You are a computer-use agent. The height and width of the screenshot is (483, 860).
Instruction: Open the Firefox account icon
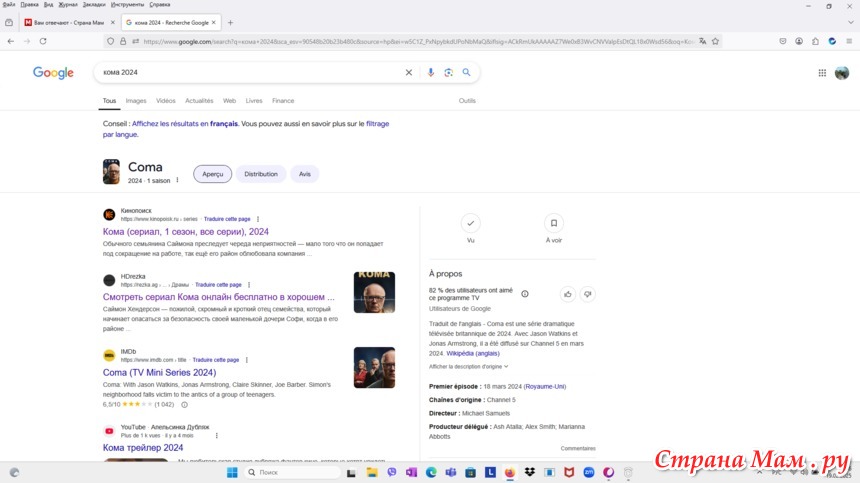pos(799,41)
